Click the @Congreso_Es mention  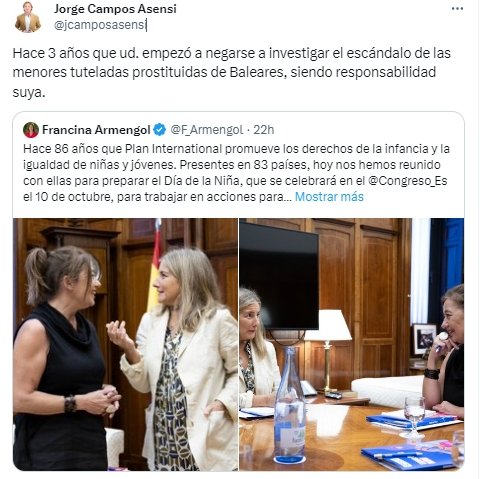point(407,181)
